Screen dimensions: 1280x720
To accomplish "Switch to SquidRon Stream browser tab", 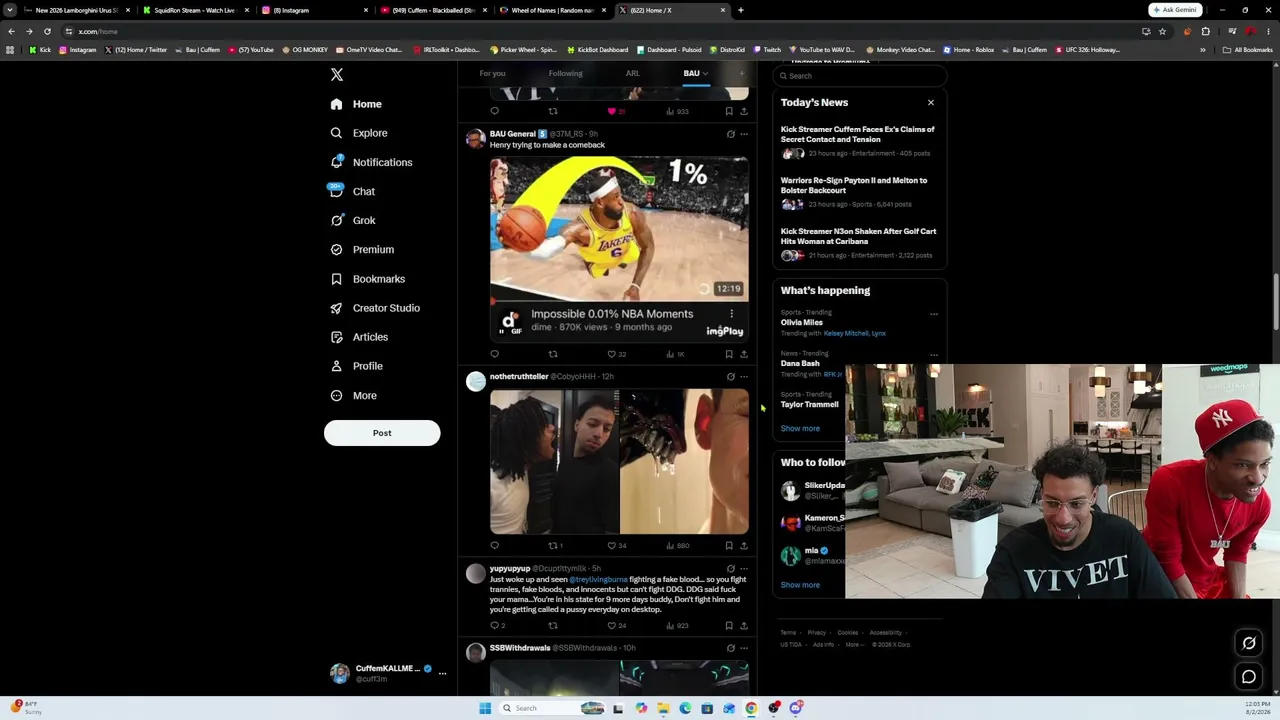I will coord(194,10).
